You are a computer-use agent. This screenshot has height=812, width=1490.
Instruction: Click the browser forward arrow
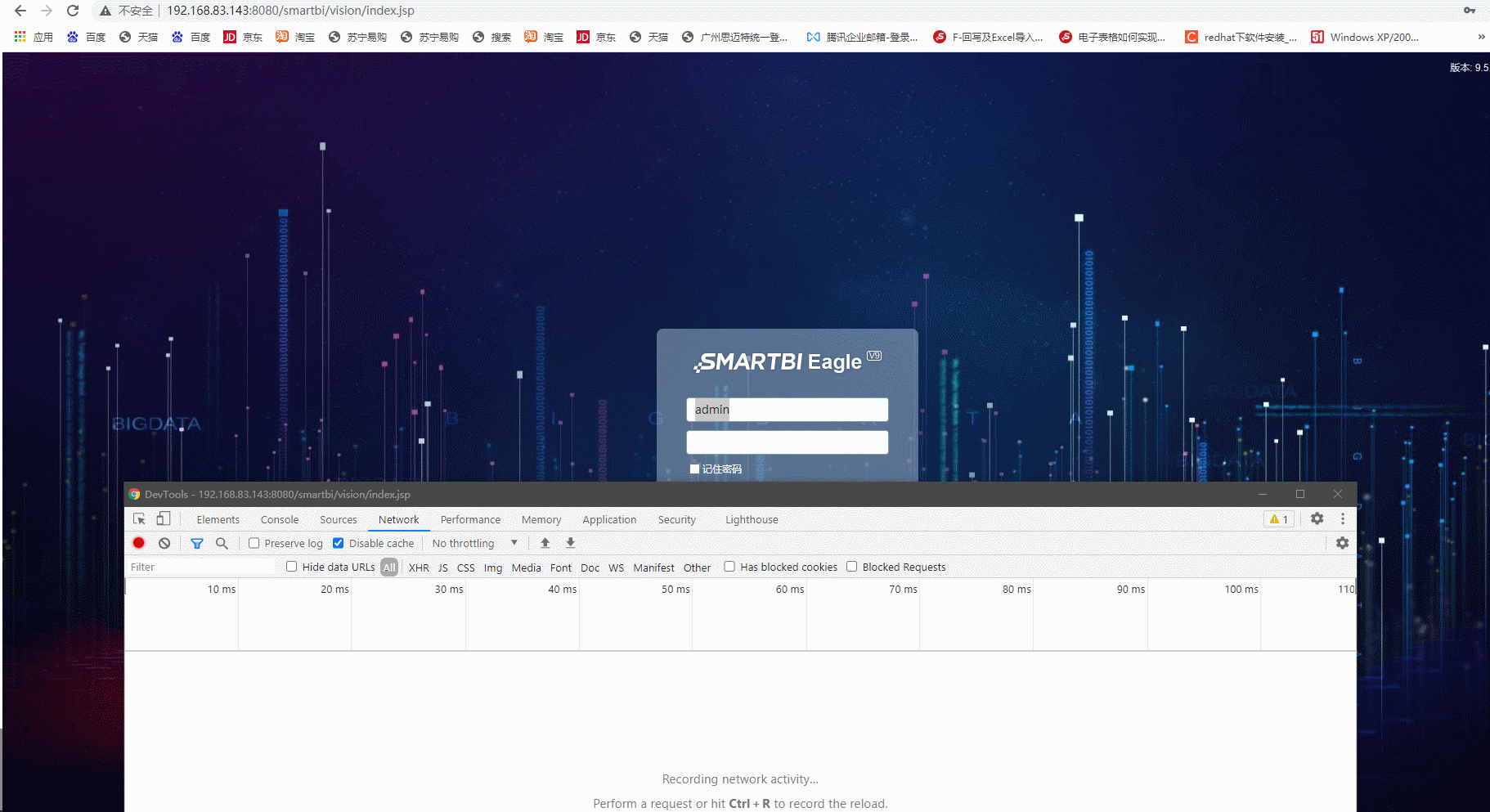click(x=47, y=11)
